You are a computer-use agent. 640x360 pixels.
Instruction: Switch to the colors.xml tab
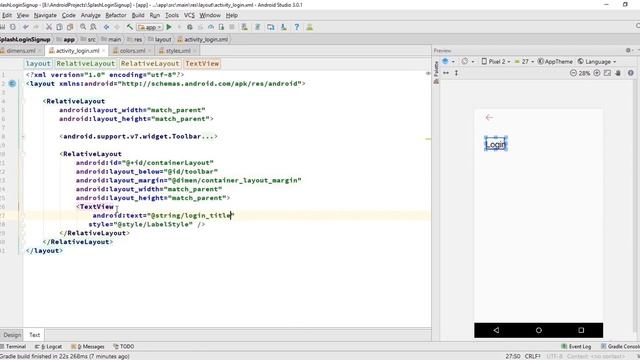click(x=132, y=51)
